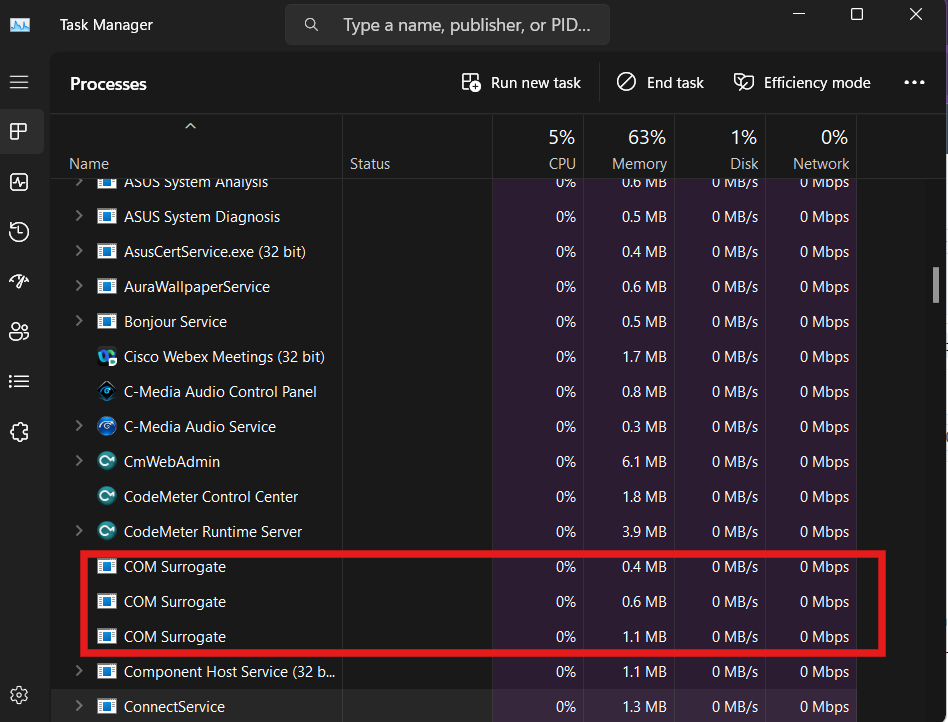Click the CmWebAdmin process icon
The width and height of the screenshot is (948, 722).
pyautogui.click(x=107, y=461)
